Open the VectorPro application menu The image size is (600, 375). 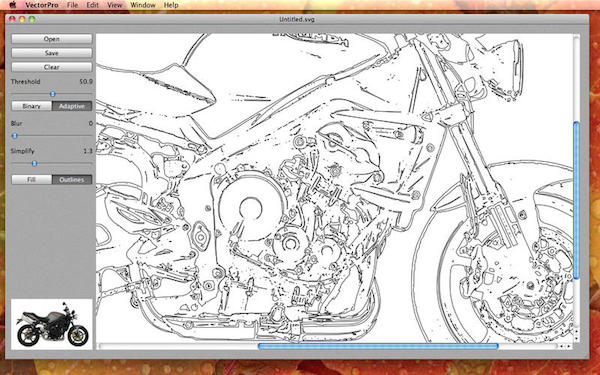[x=42, y=5]
